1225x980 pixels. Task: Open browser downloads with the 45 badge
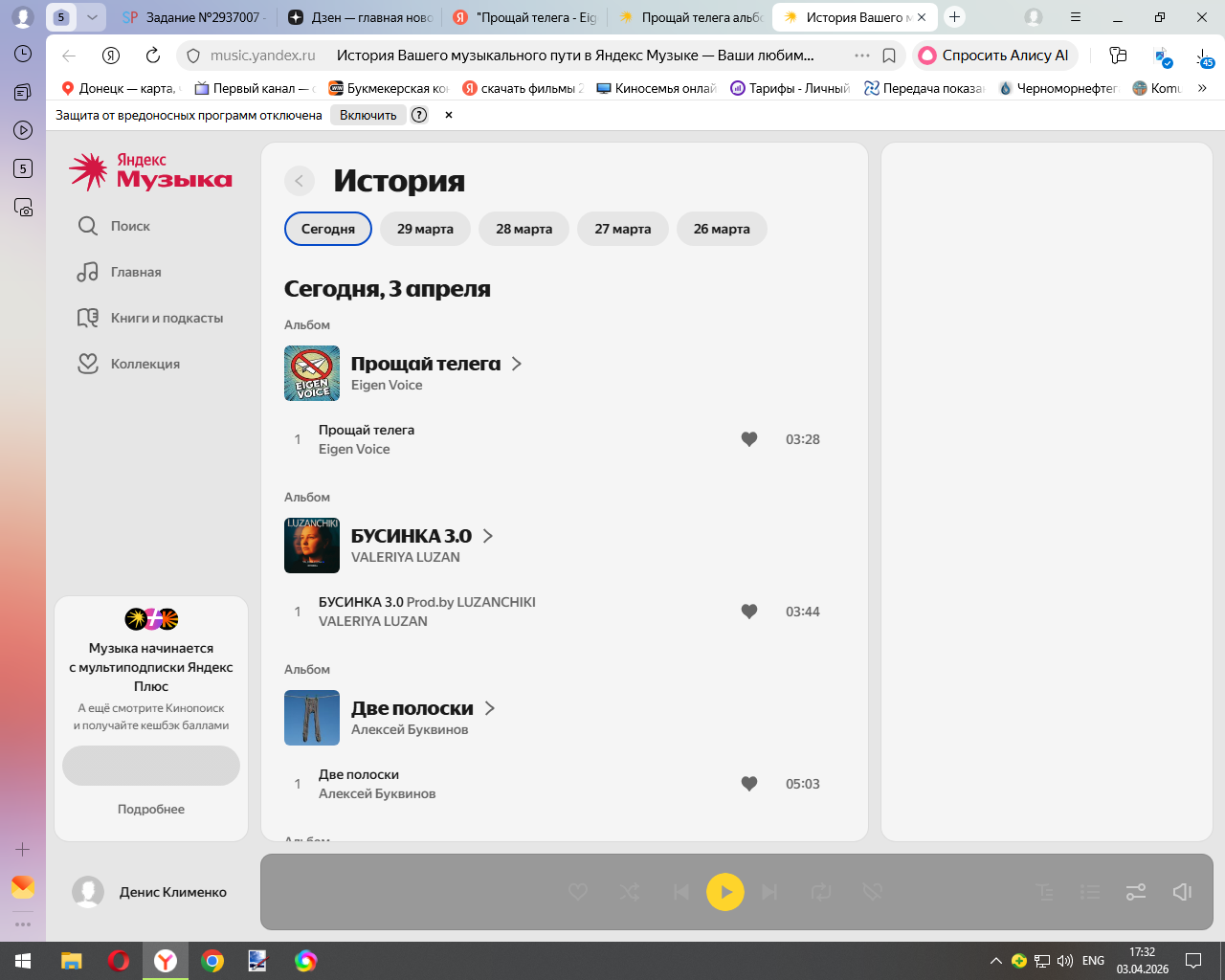point(1205,56)
